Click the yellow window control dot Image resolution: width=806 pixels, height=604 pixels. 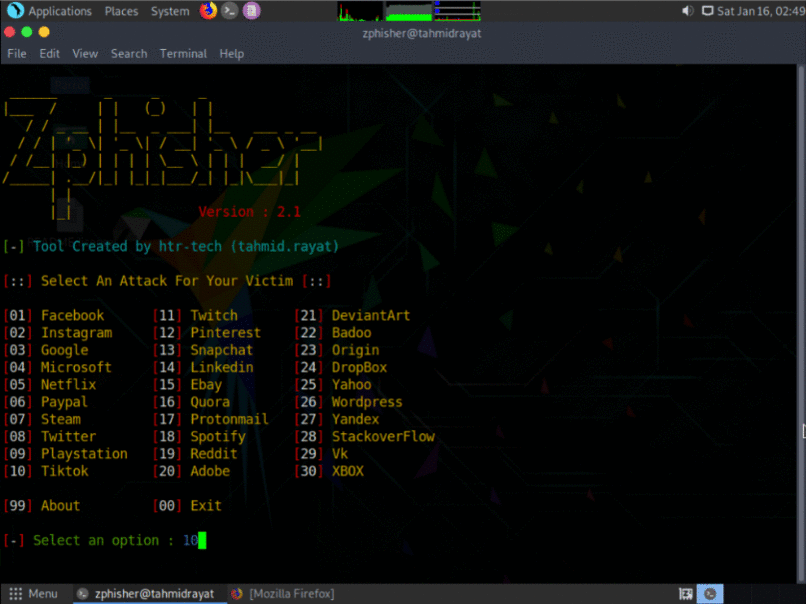point(44,32)
